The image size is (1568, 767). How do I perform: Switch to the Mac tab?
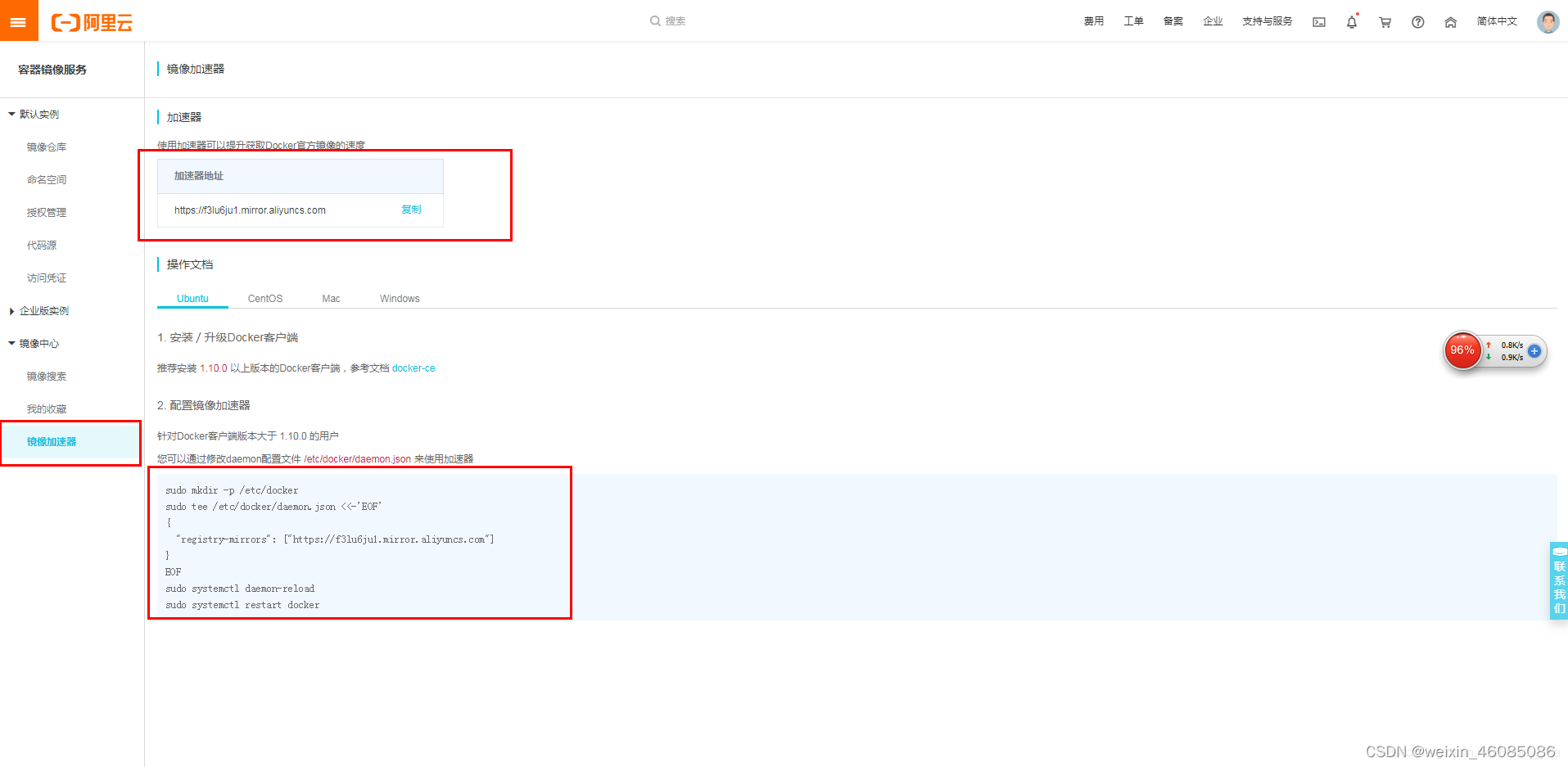(x=331, y=299)
